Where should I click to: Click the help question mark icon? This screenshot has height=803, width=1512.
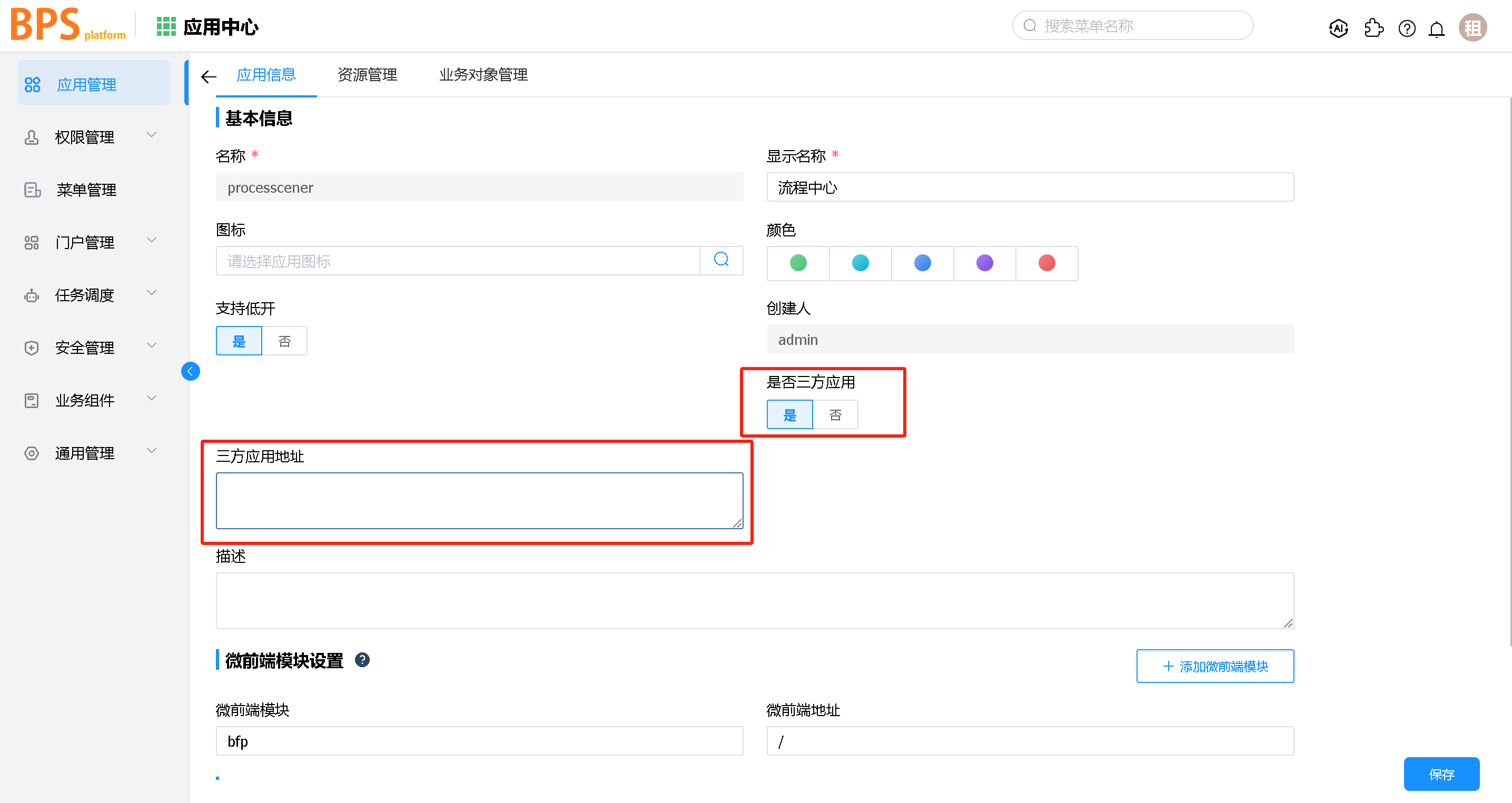(1407, 28)
